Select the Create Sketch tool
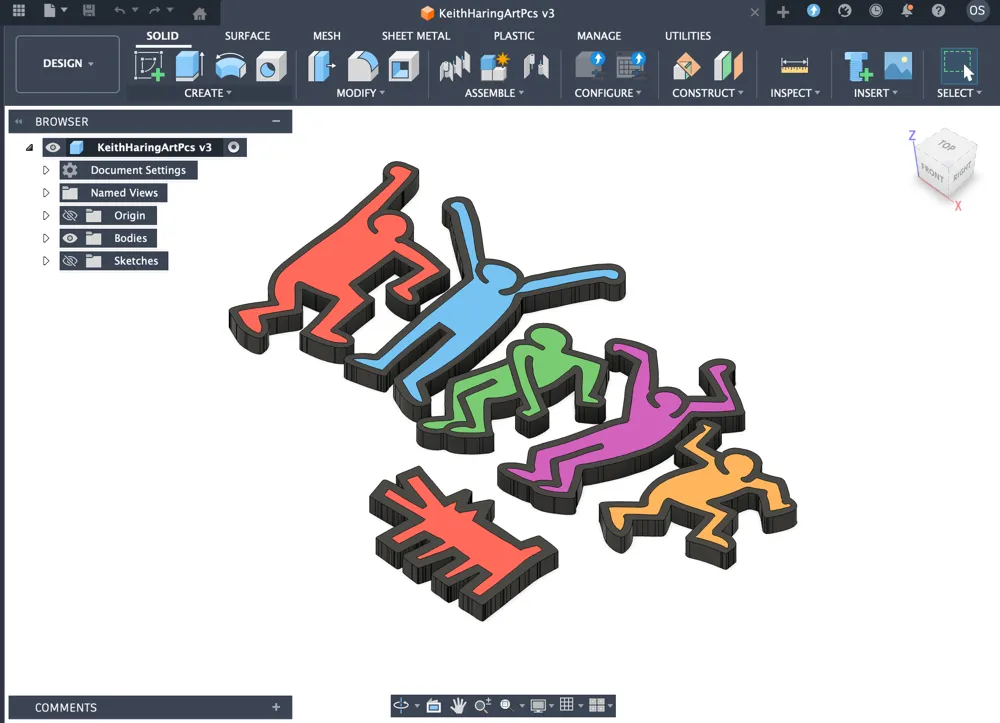 [x=149, y=65]
